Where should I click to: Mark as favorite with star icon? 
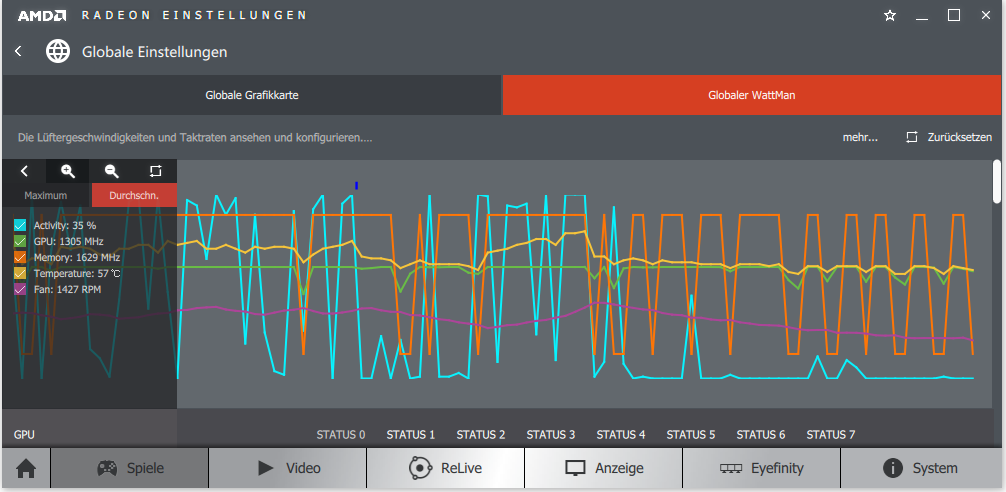[x=889, y=15]
